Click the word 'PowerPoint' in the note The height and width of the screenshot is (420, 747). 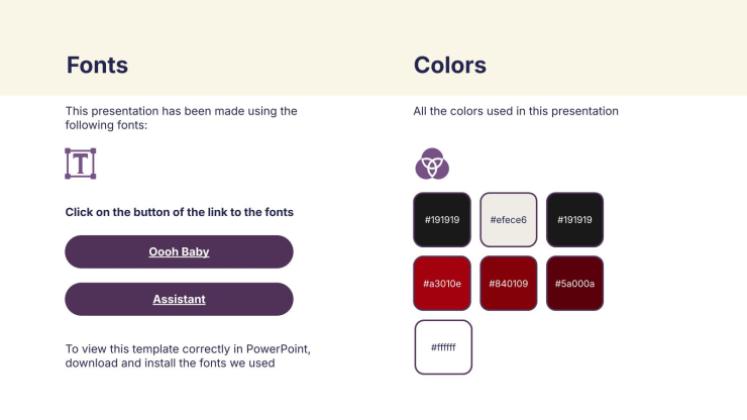tap(292, 349)
